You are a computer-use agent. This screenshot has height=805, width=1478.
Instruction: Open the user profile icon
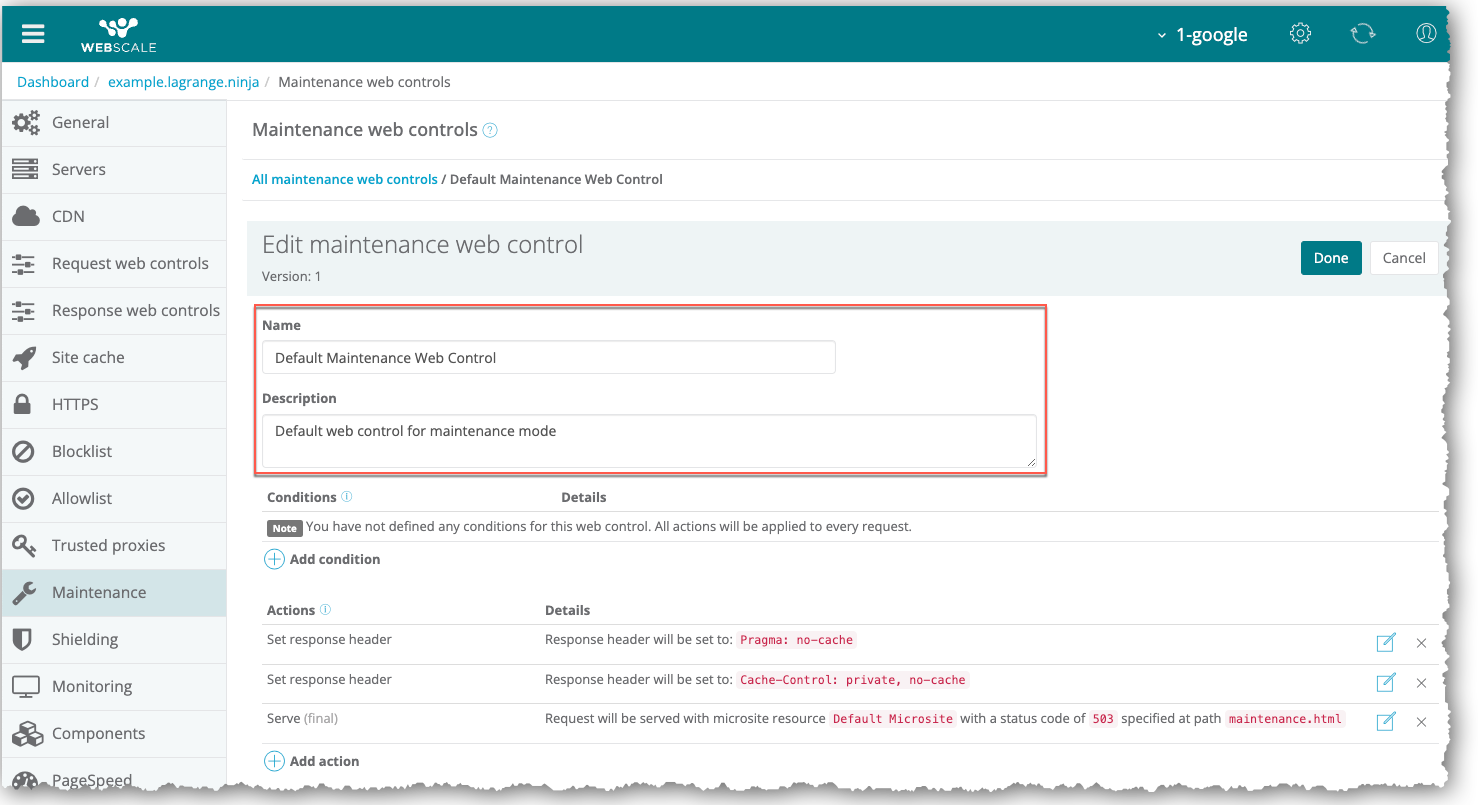[1426, 33]
